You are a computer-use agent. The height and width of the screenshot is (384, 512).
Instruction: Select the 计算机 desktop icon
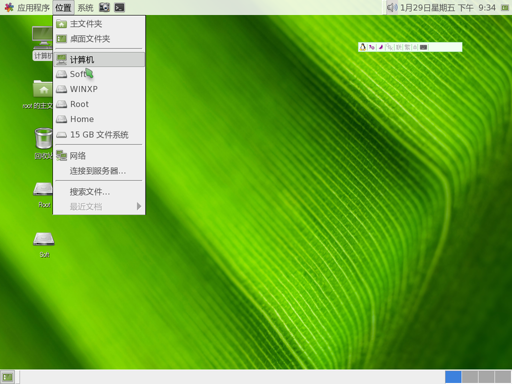(42, 43)
